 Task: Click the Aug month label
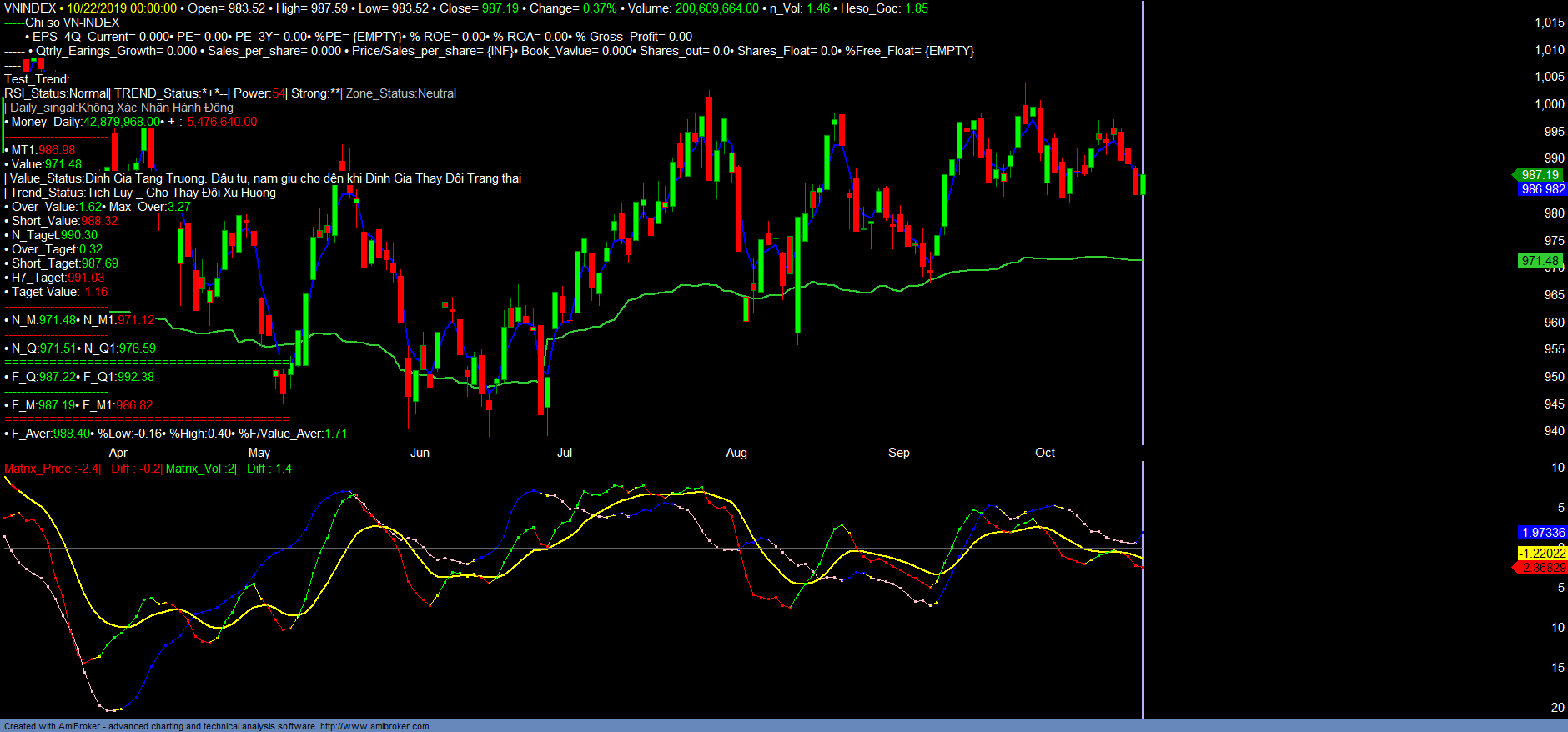coord(736,453)
